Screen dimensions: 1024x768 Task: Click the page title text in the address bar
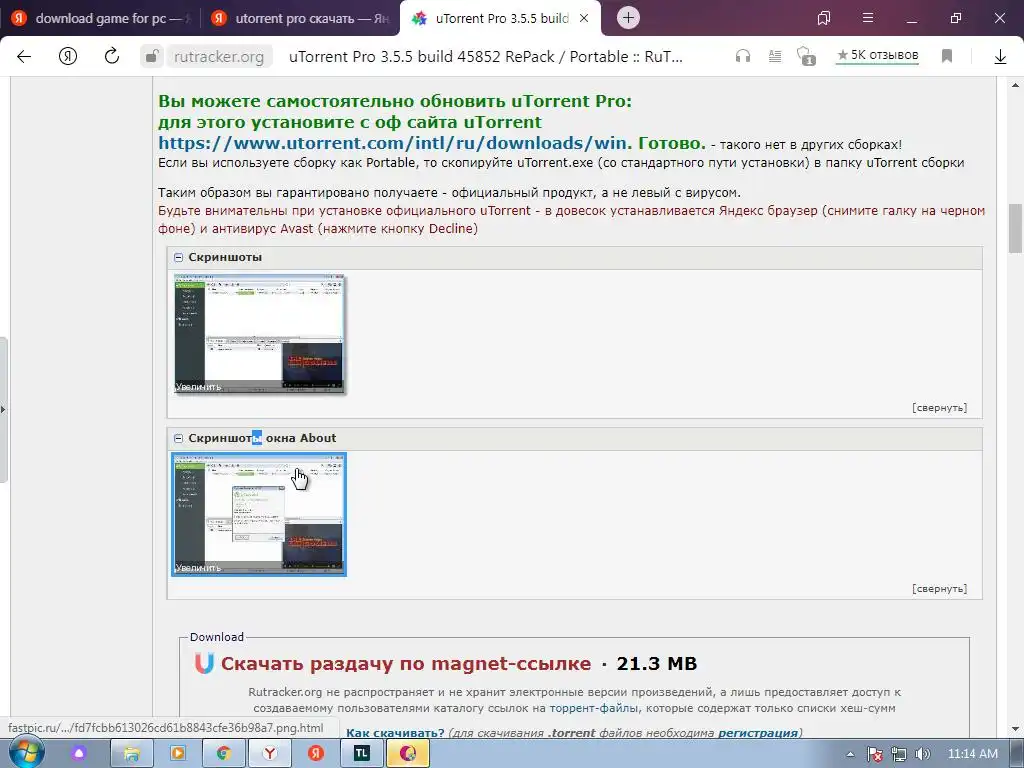(486, 57)
